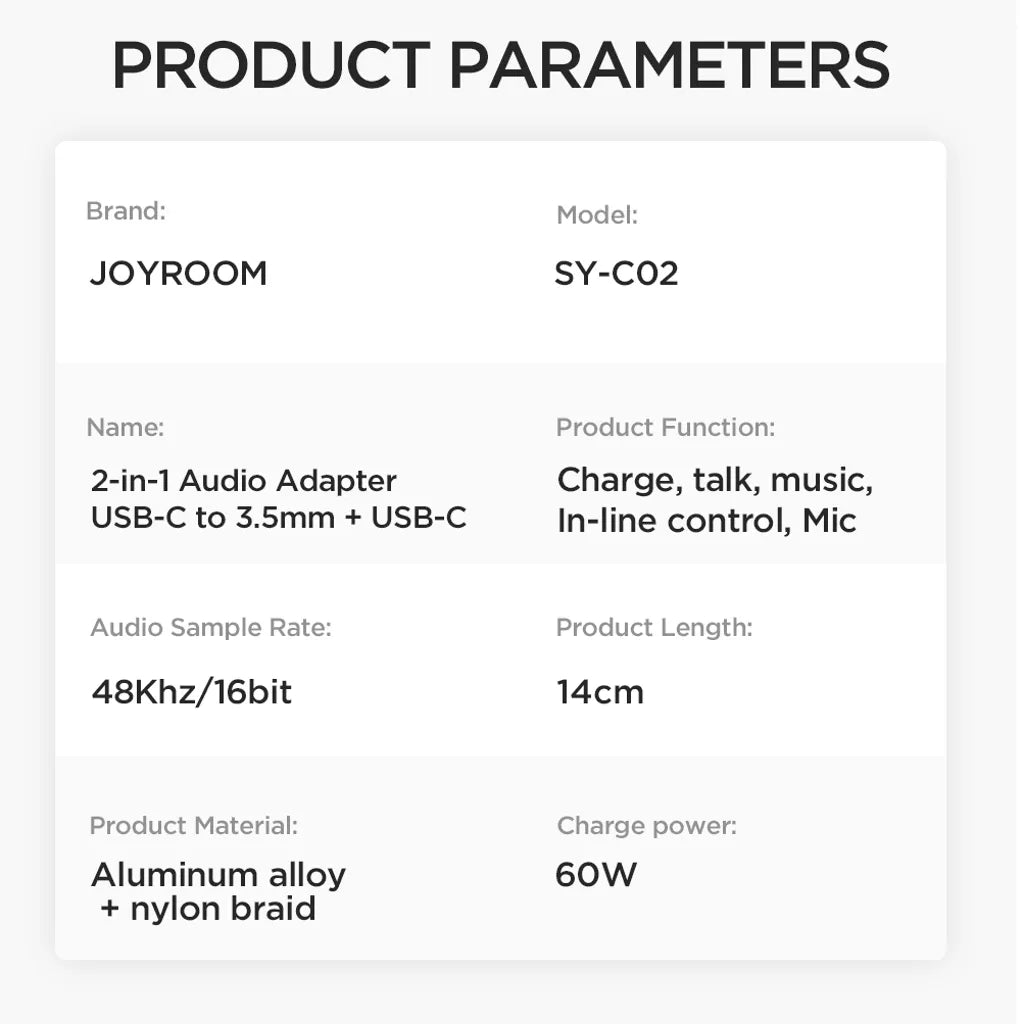Click the Name label

coord(125,428)
